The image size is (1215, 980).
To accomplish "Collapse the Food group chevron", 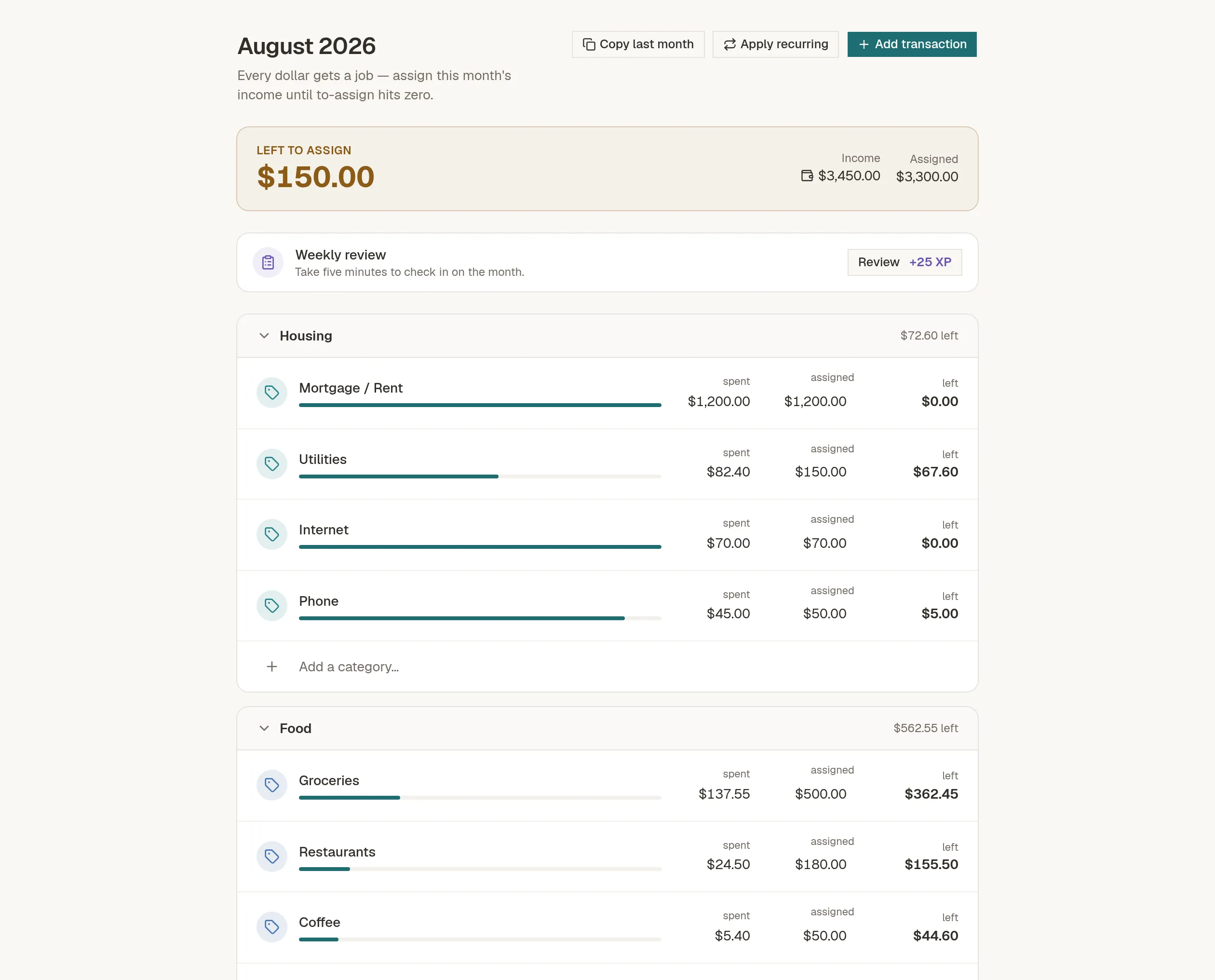I will click(264, 728).
